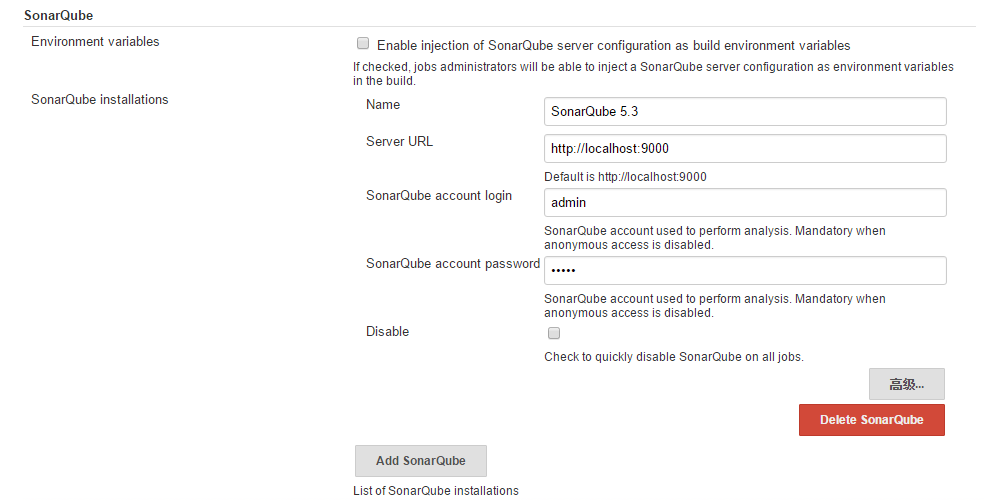Focus the Server URL input field
This screenshot has height=501, width=984.
tap(745, 149)
